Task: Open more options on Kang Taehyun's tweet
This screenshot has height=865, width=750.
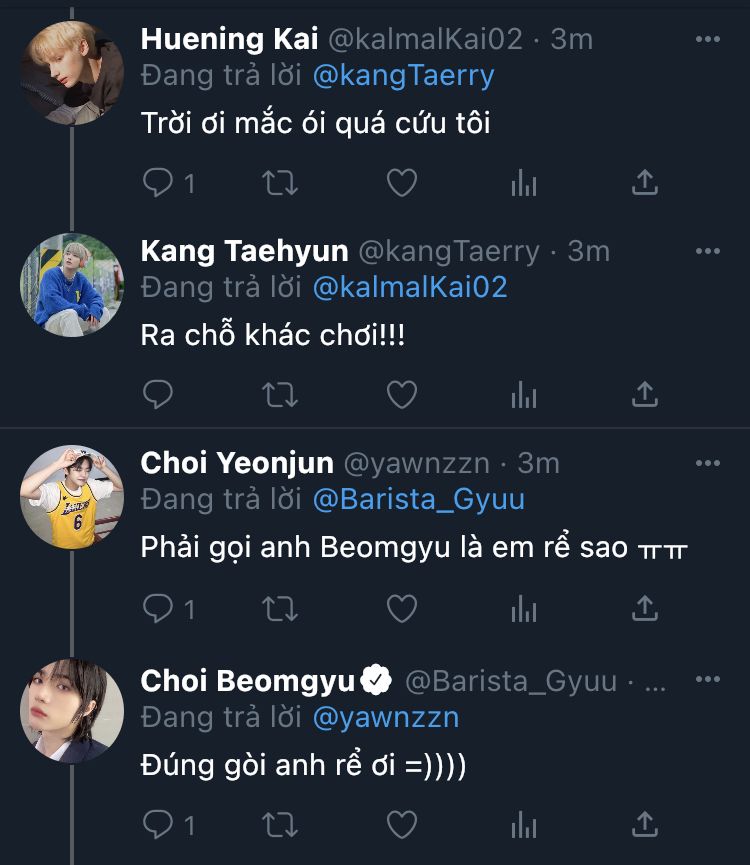Action: coord(707,251)
